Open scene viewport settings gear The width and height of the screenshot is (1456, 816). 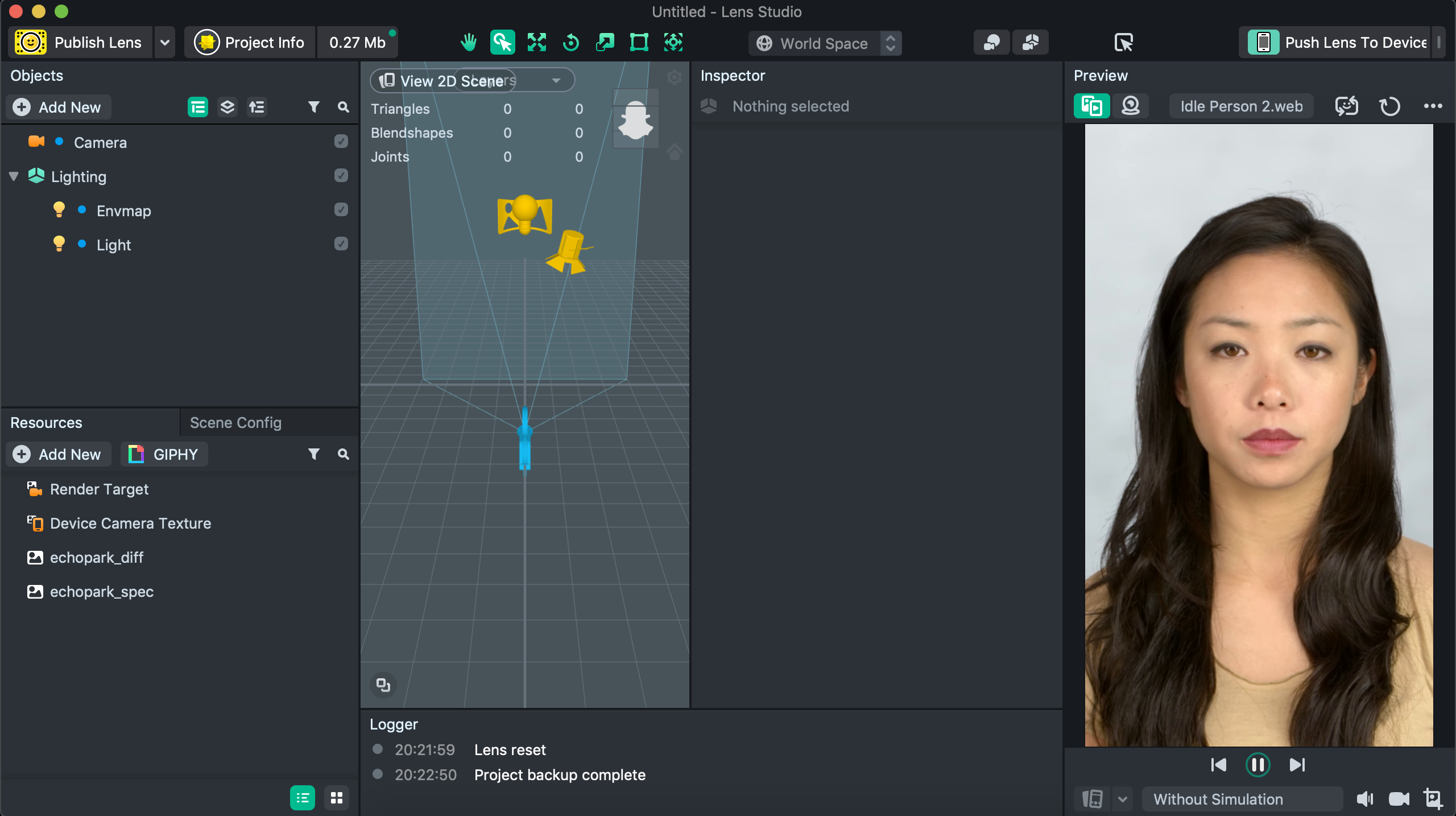[675, 78]
